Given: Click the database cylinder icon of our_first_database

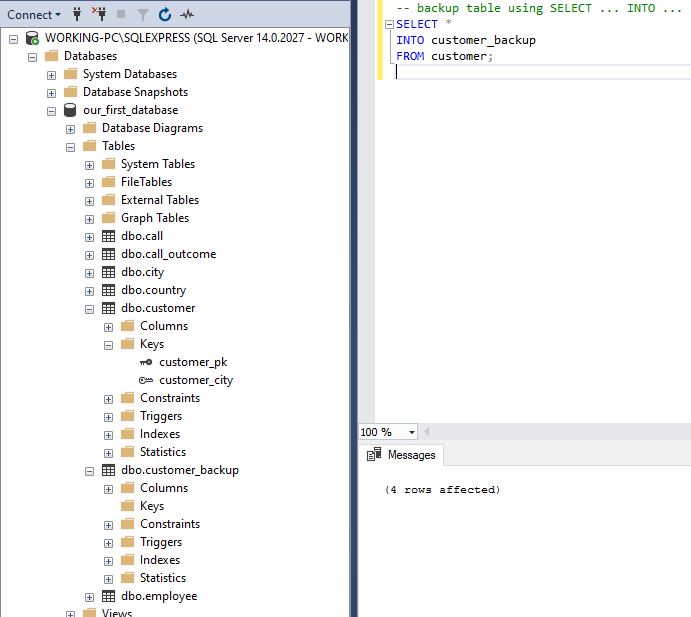Looking at the screenshot, I should click(x=70, y=110).
